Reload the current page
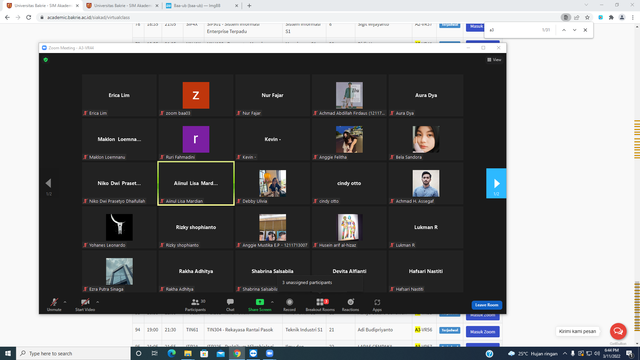This screenshot has height=360, width=640. [29, 18]
